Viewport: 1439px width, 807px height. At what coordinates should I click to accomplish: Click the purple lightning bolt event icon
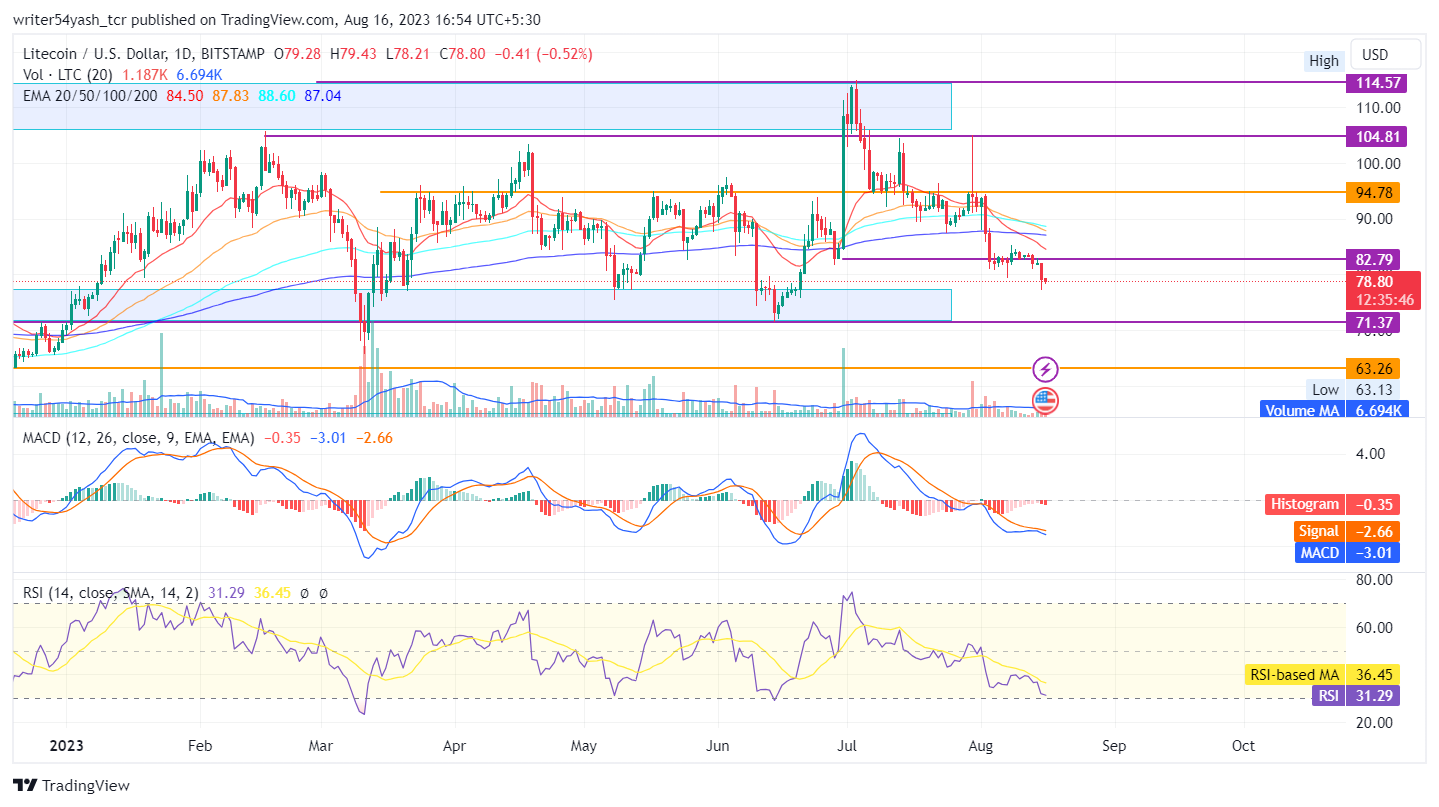pyautogui.click(x=1045, y=370)
